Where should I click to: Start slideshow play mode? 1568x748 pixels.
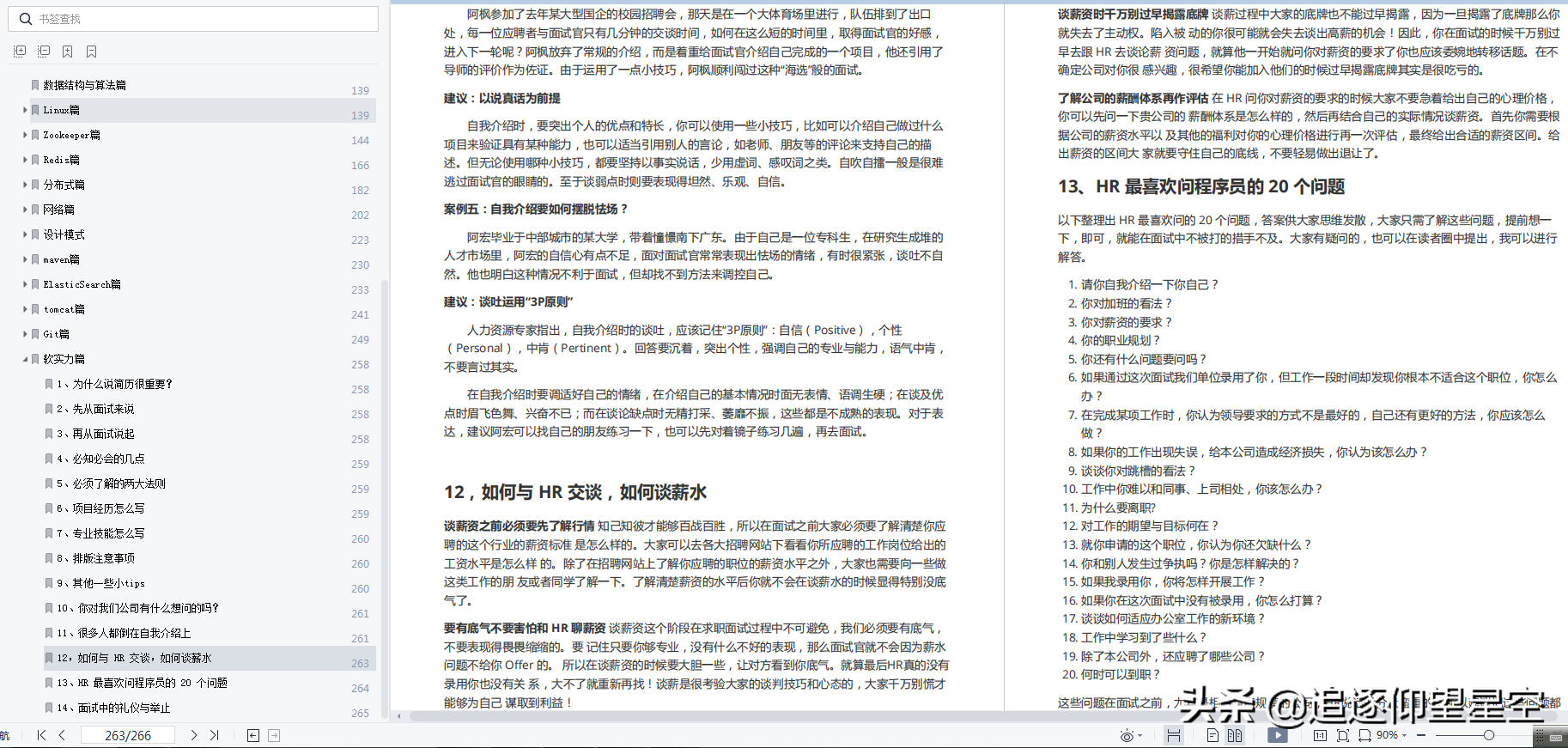(x=1278, y=735)
